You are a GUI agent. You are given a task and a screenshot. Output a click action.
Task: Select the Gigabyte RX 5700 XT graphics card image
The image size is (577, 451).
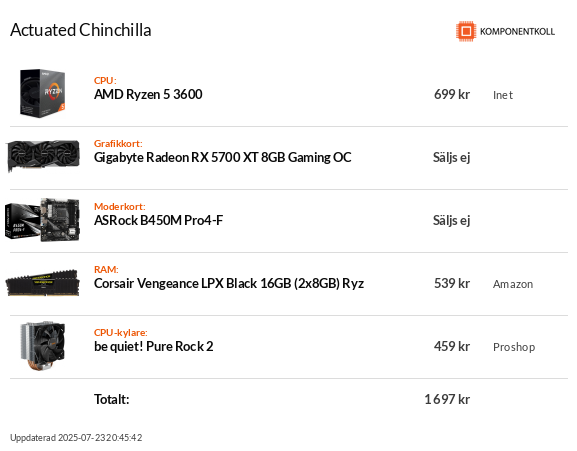pos(43,156)
